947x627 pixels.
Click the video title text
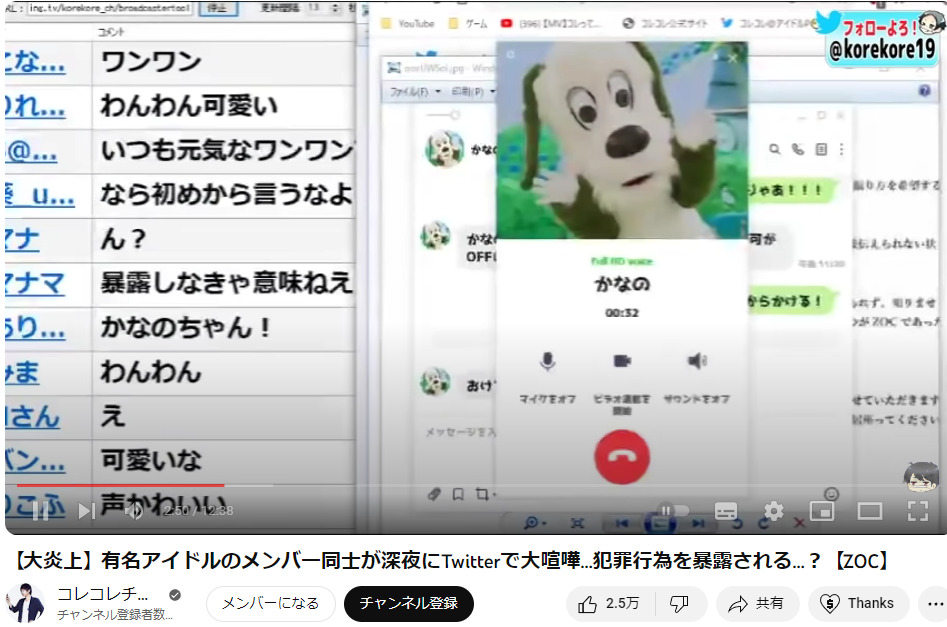(x=452, y=561)
